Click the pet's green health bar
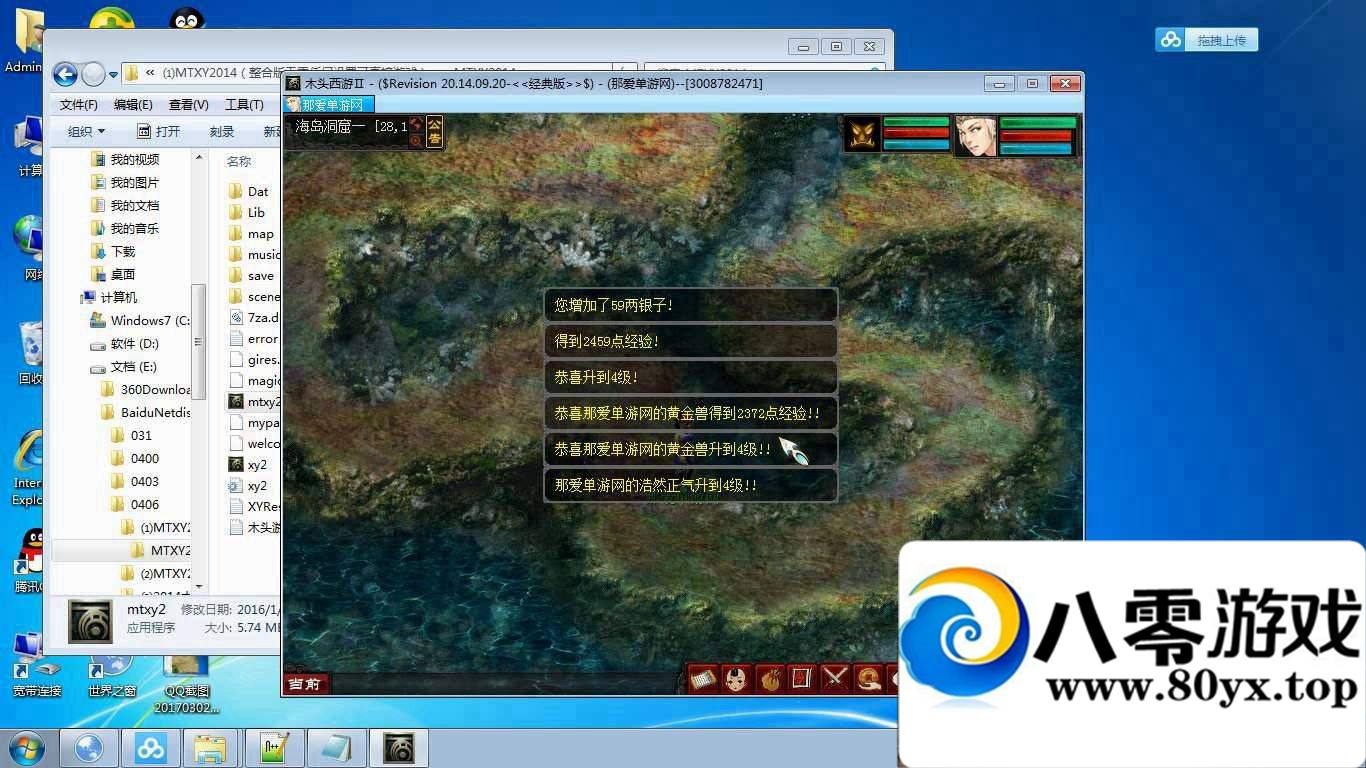Image resolution: width=1366 pixels, height=768 pixels. pyautogui.click(x=916, y=122)
